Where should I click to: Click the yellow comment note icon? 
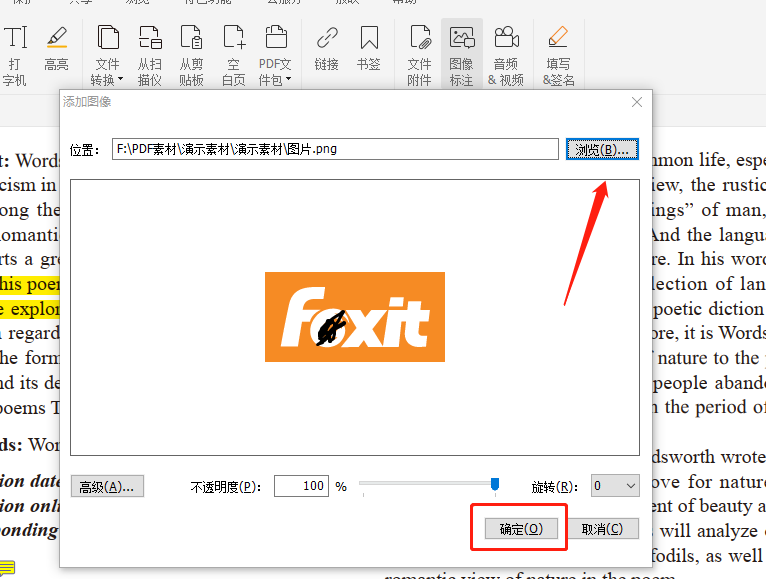(x=7, y=568)
